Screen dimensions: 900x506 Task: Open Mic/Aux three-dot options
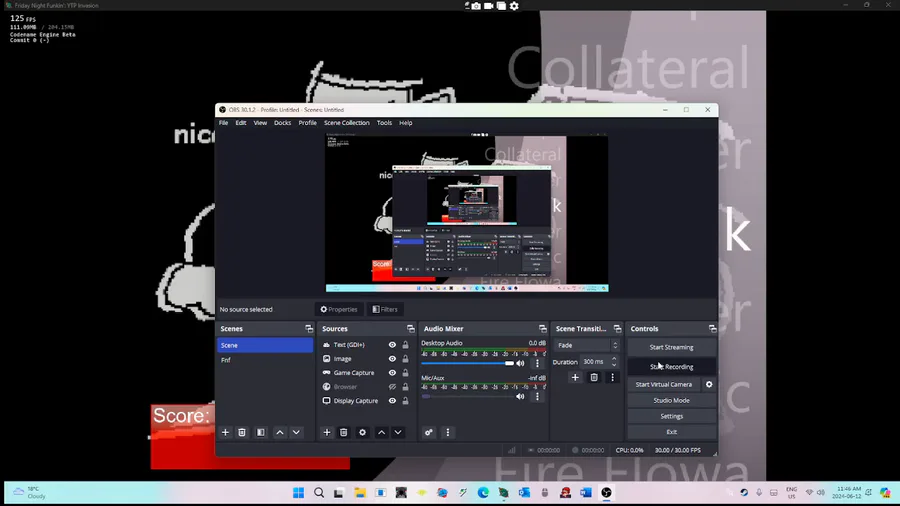[537, 396]
